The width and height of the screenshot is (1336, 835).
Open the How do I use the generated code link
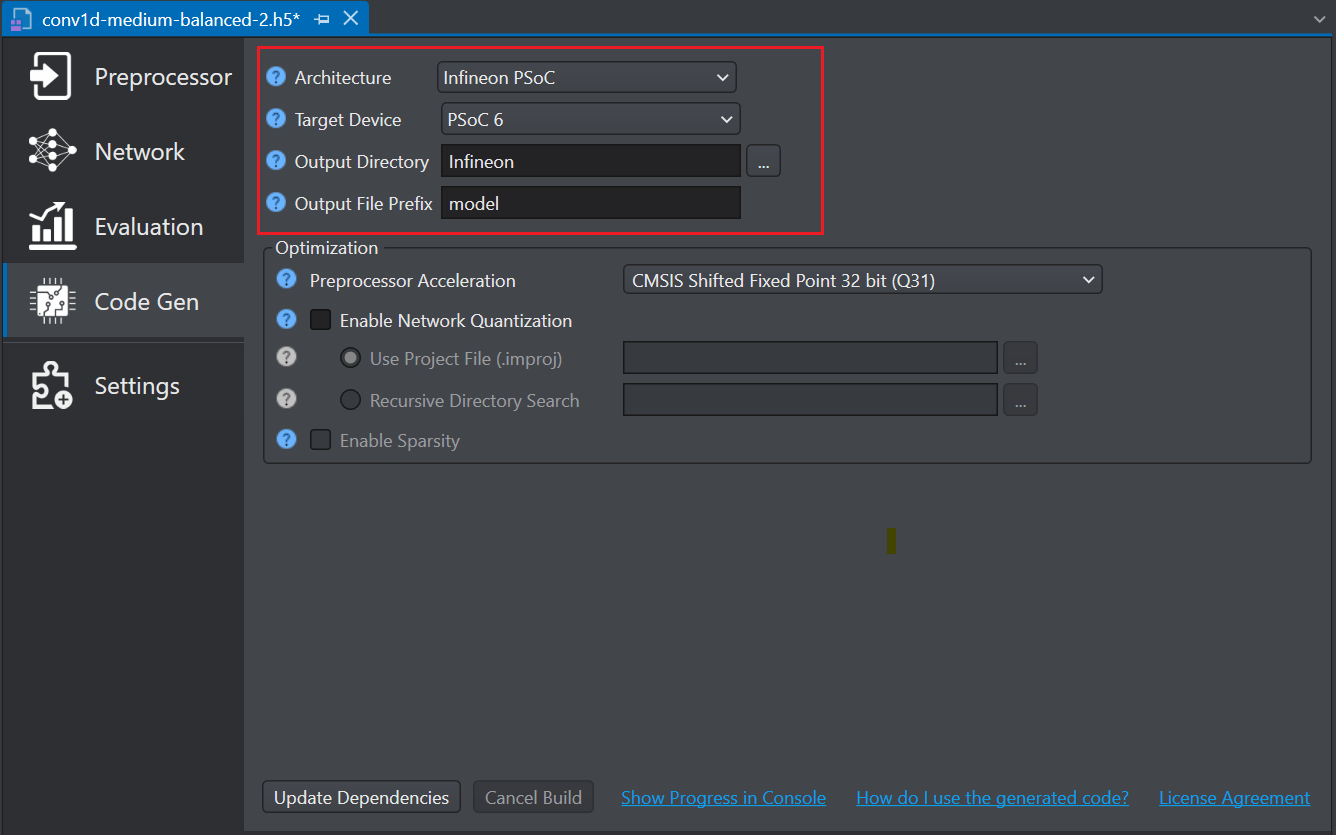(x=992, y=798)
